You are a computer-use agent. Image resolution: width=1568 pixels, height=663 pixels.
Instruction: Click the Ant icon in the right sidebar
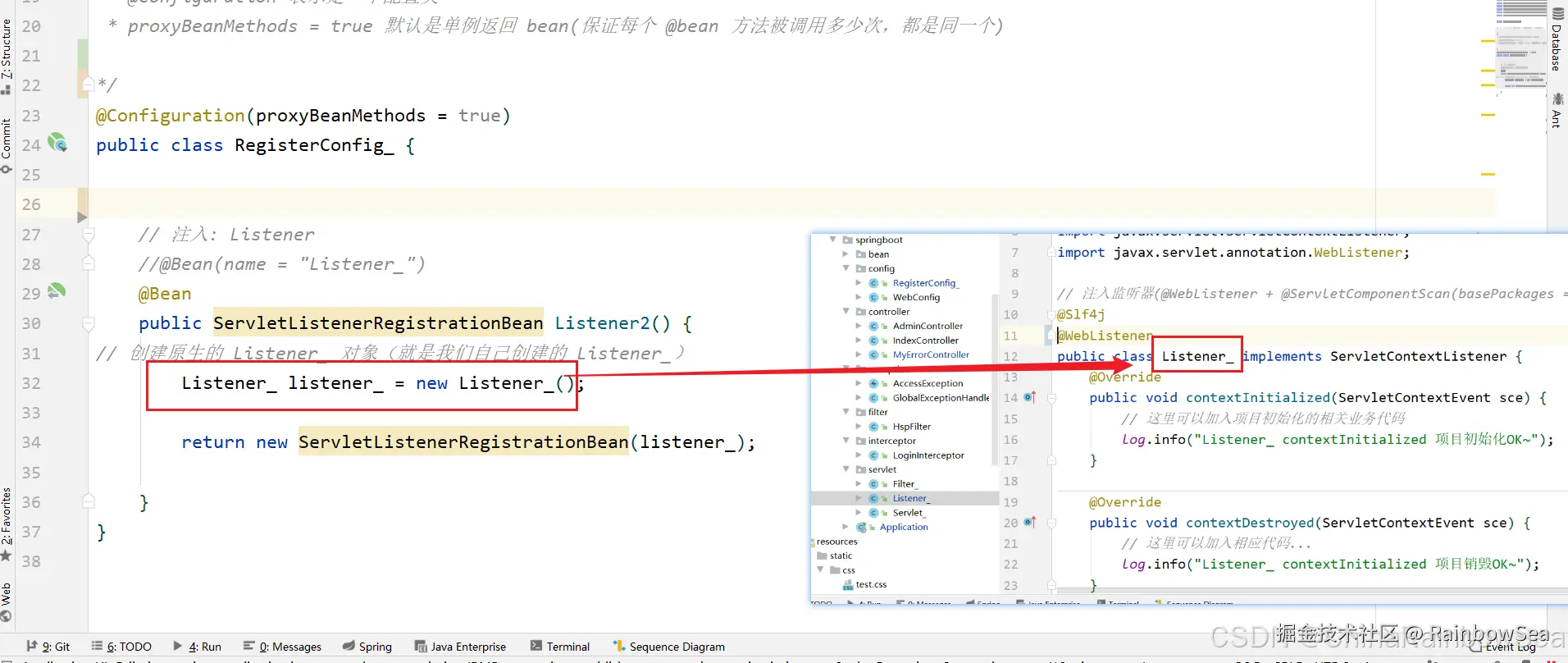(1557, 99)
